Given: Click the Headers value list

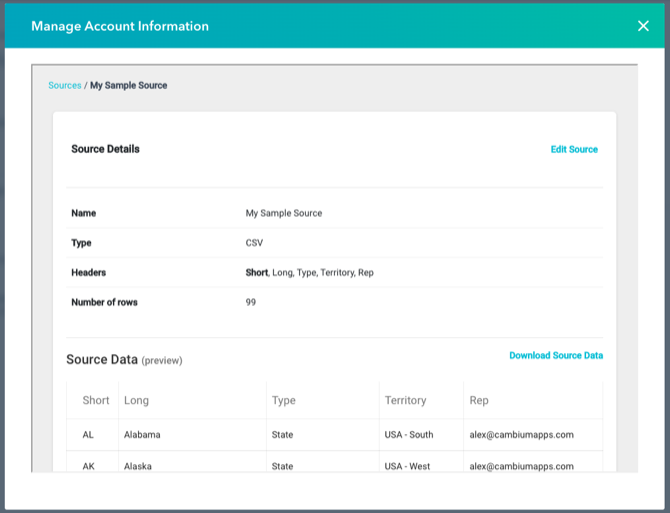Looking at the screenshot, I should [x=309, y=273].
